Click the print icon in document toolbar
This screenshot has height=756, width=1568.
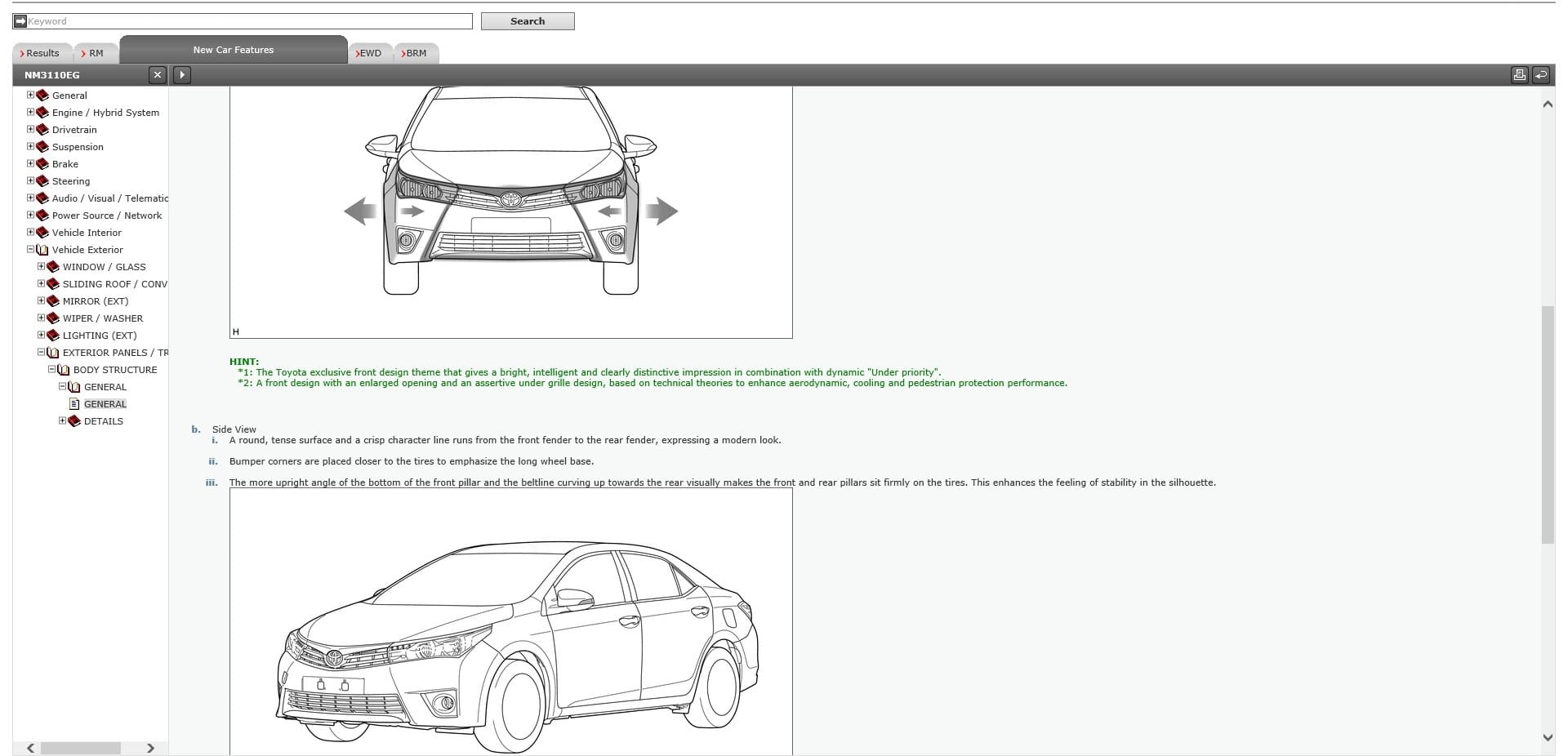(x=1519, y=73)
